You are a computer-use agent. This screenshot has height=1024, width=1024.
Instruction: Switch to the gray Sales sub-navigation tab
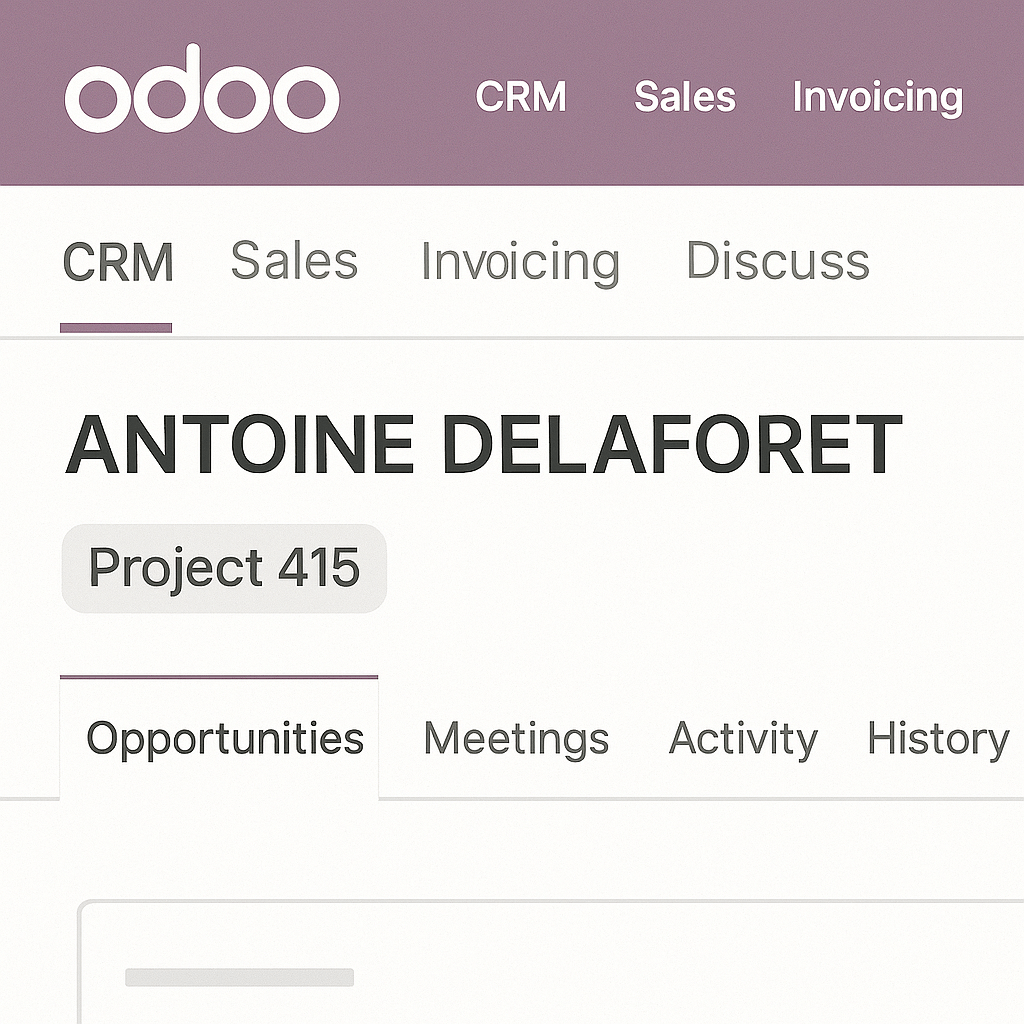294,261
